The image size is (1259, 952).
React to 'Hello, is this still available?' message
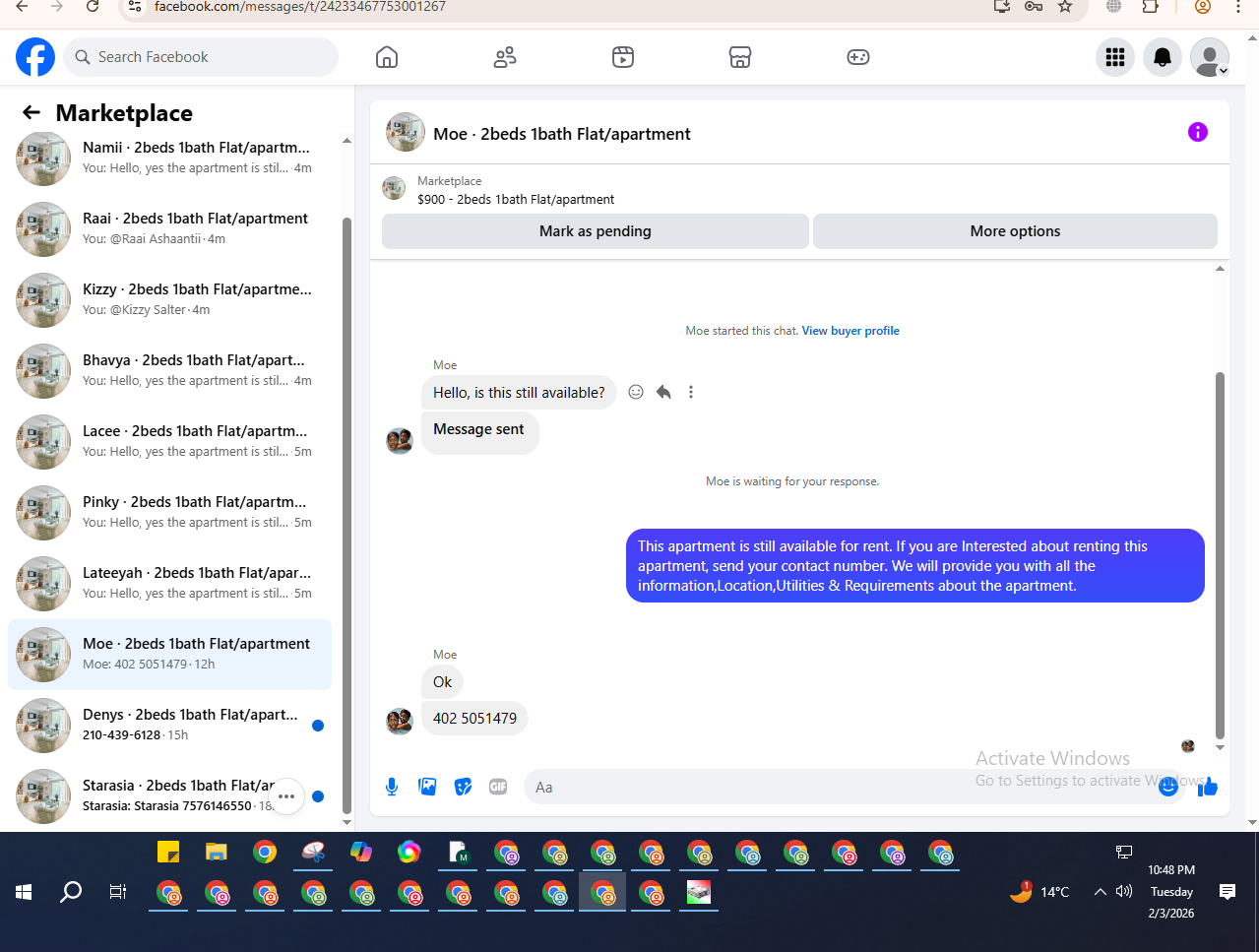(x=636, y=392)
